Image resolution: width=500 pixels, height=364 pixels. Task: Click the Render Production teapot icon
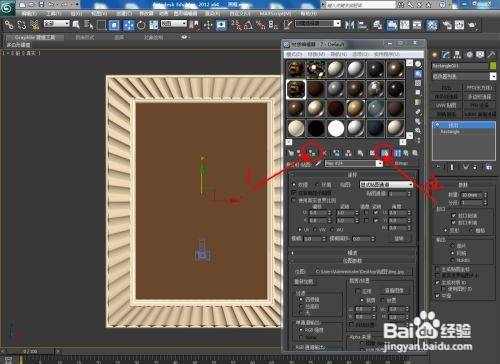tap(473, 25)
